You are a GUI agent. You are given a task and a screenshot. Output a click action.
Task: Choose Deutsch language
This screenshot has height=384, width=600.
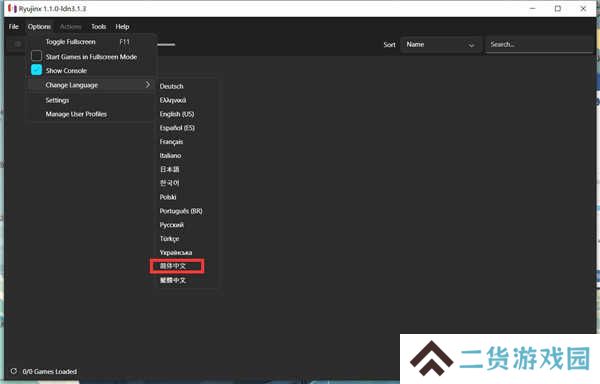(x=171, y=86)
